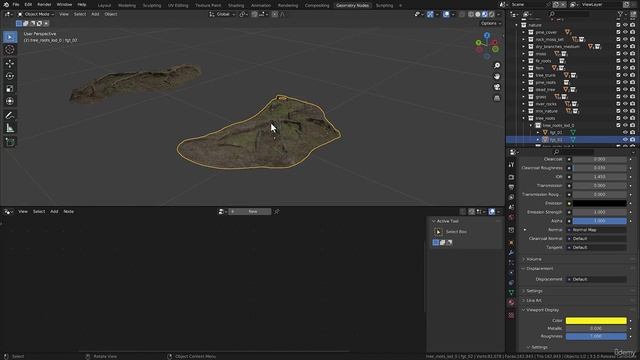Switch to the UV Editing workspace tab
Image resolution: width=640 pixels, height=360 pixels.
[x=178, y=6]
